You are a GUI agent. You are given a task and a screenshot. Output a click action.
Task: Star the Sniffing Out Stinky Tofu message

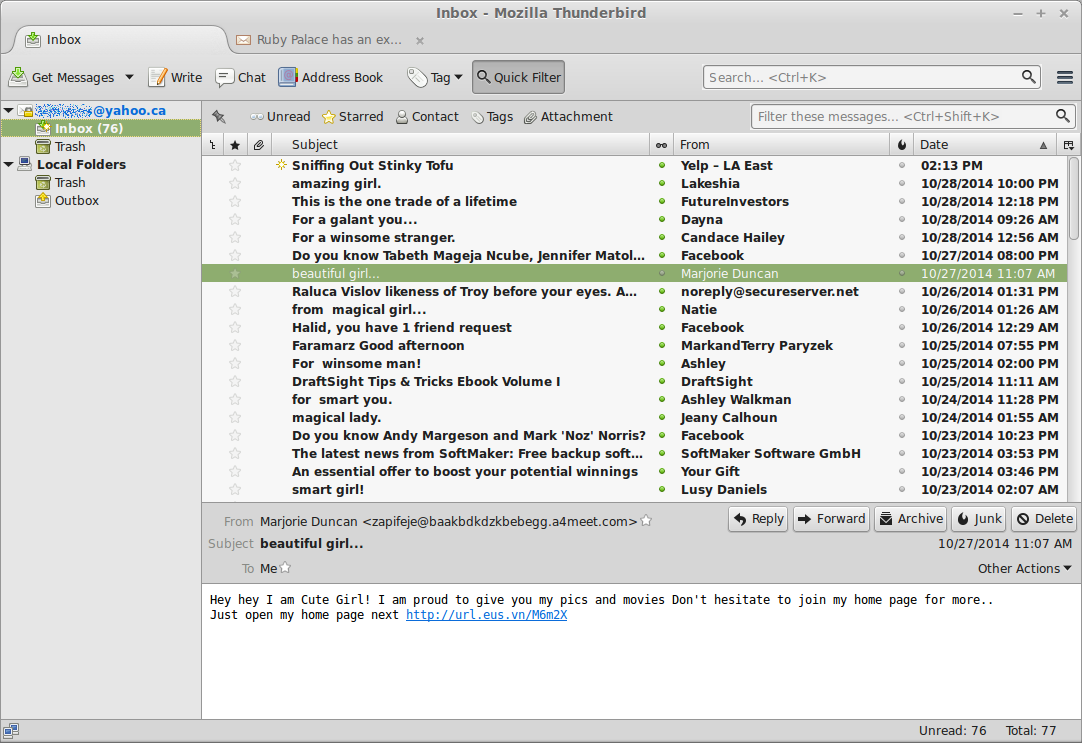(x=235, y=166)
